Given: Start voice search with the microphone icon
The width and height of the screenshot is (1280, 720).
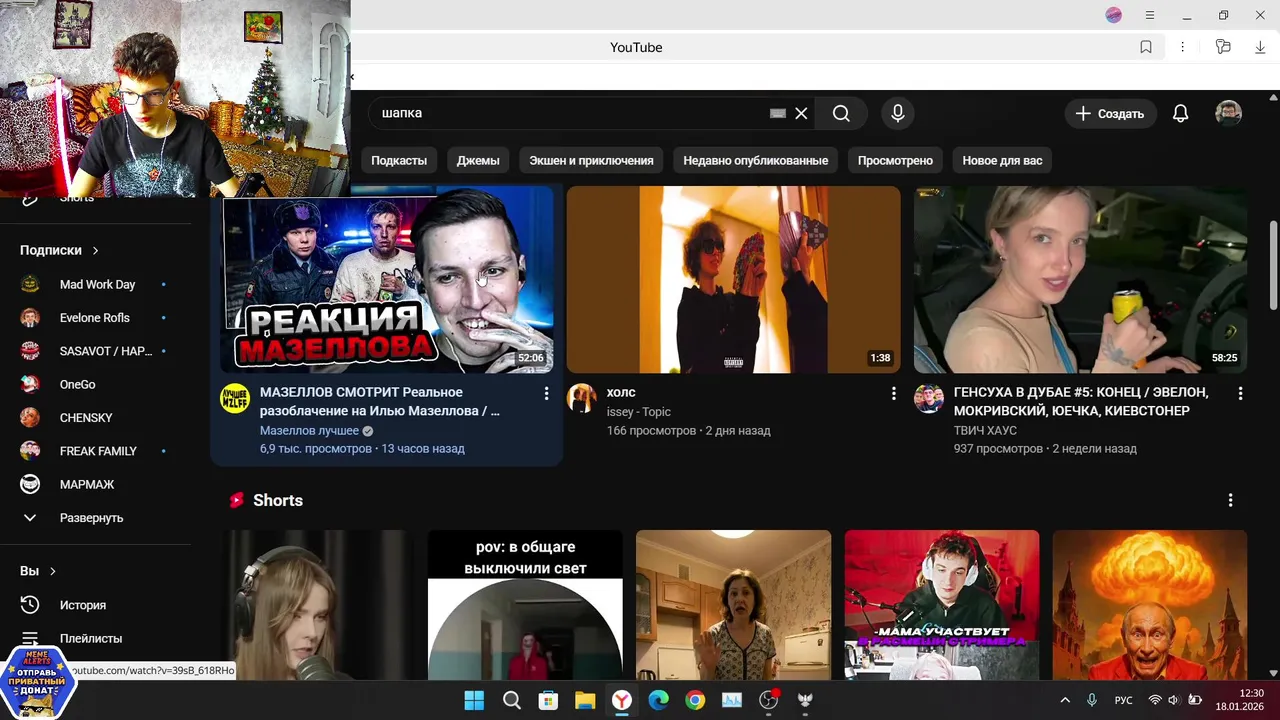Looking at the screenshot, I should (x=898, y=114).
